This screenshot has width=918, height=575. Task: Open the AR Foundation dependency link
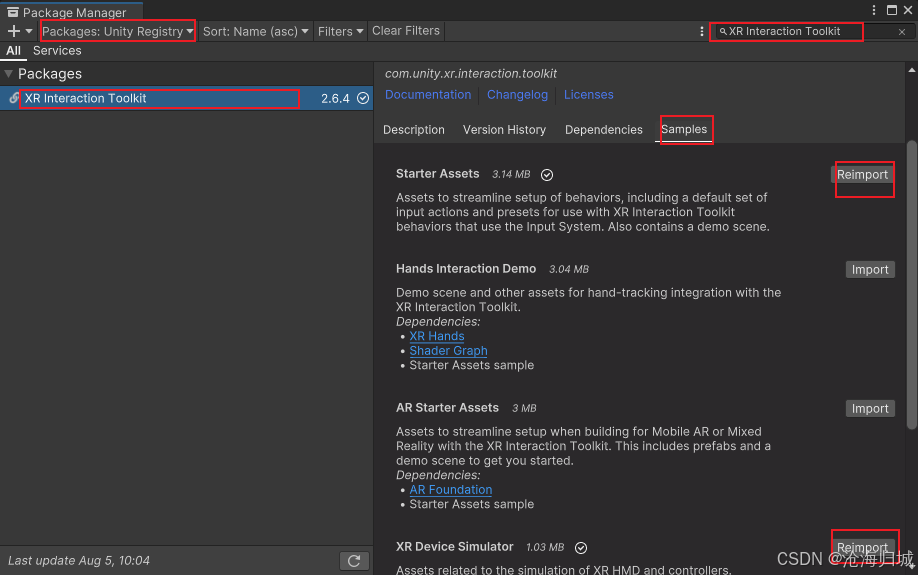click(x=451, y=490)
